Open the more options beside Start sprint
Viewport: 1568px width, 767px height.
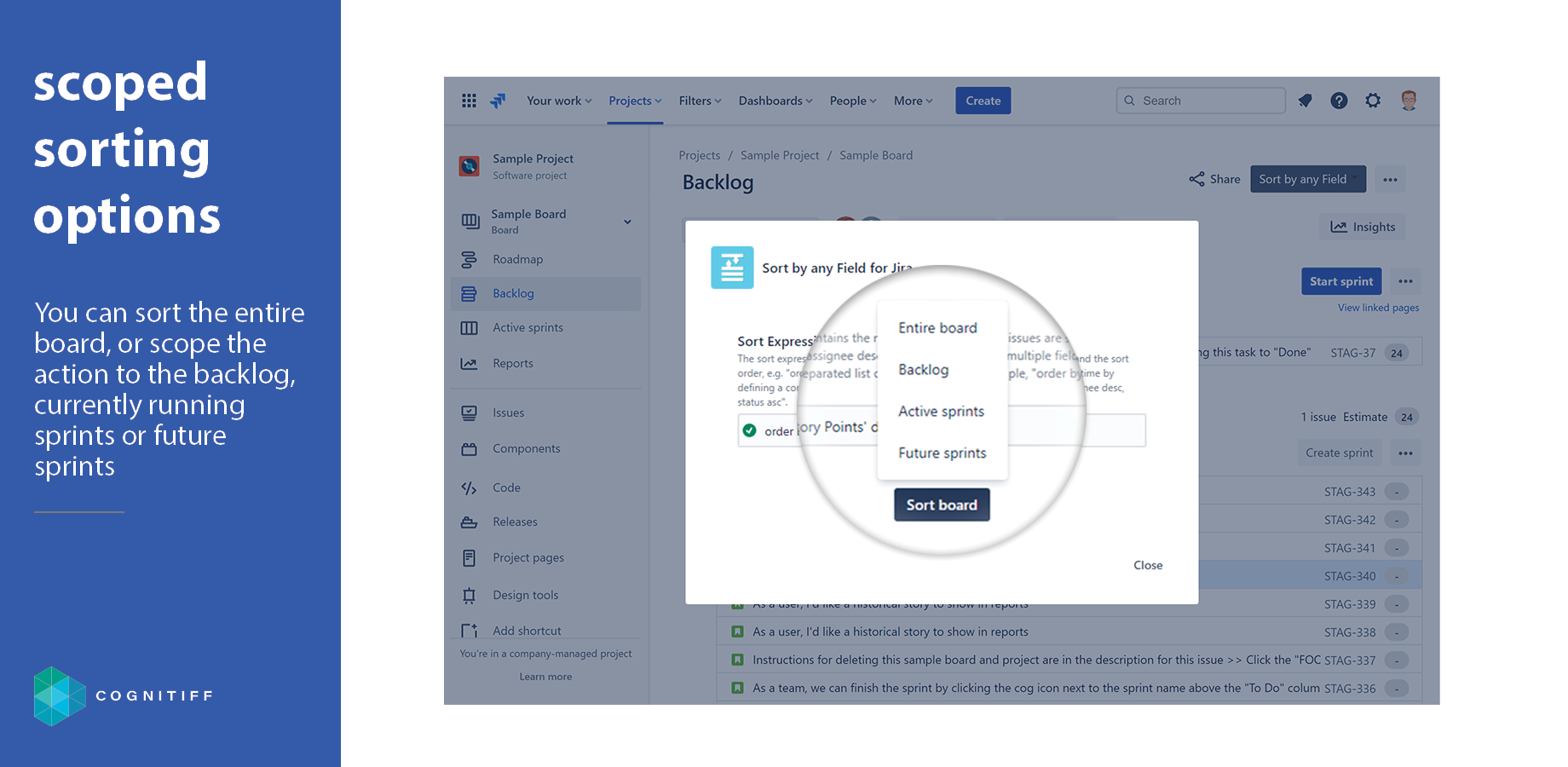[1405, 281]
